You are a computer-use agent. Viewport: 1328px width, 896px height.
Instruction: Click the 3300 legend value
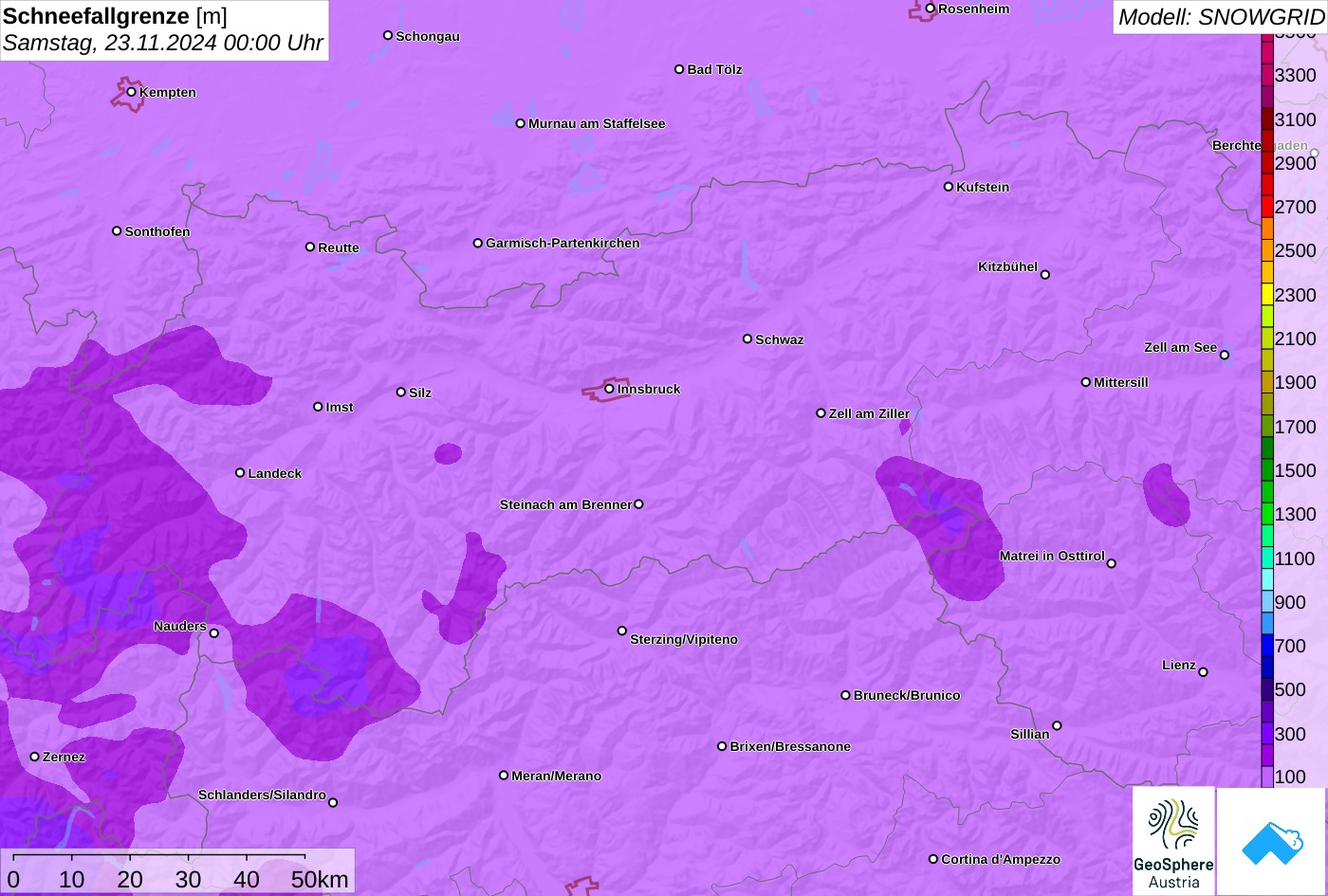[x=1296, y=75]
